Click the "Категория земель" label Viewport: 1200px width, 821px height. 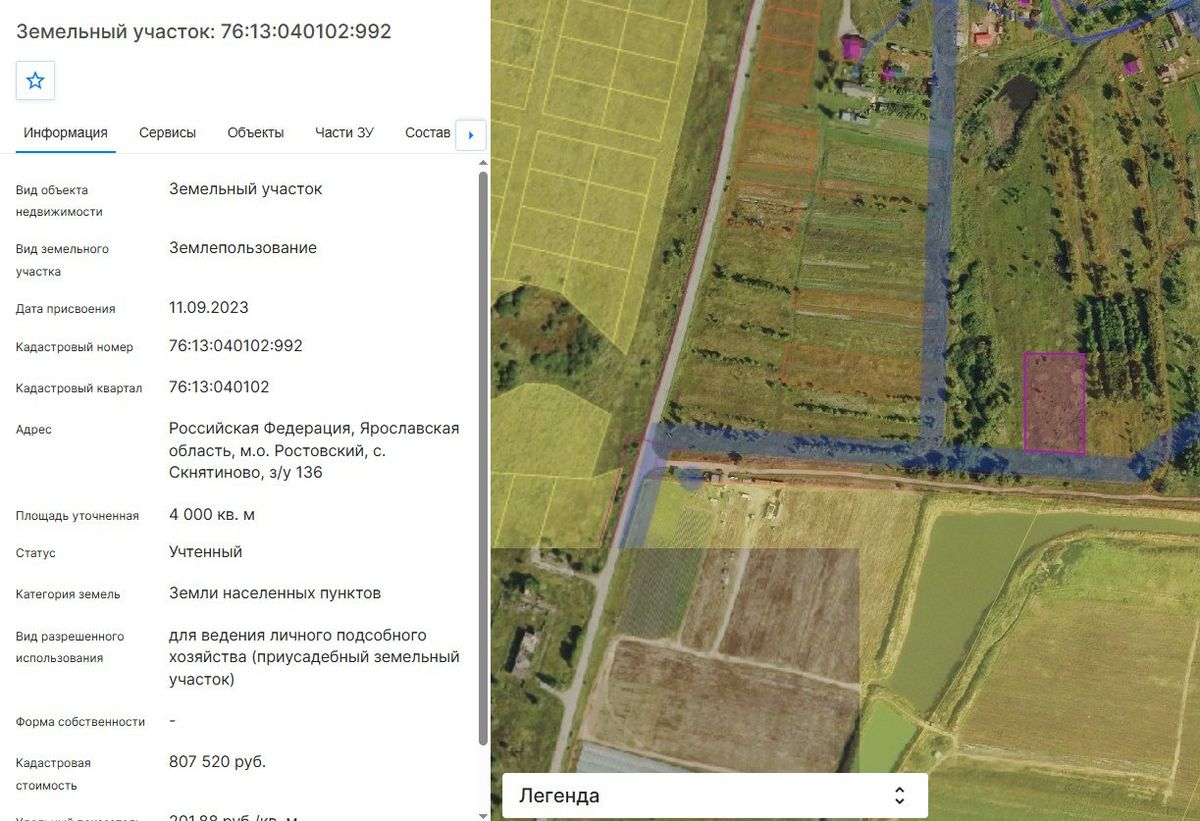[x=68, y=594]
